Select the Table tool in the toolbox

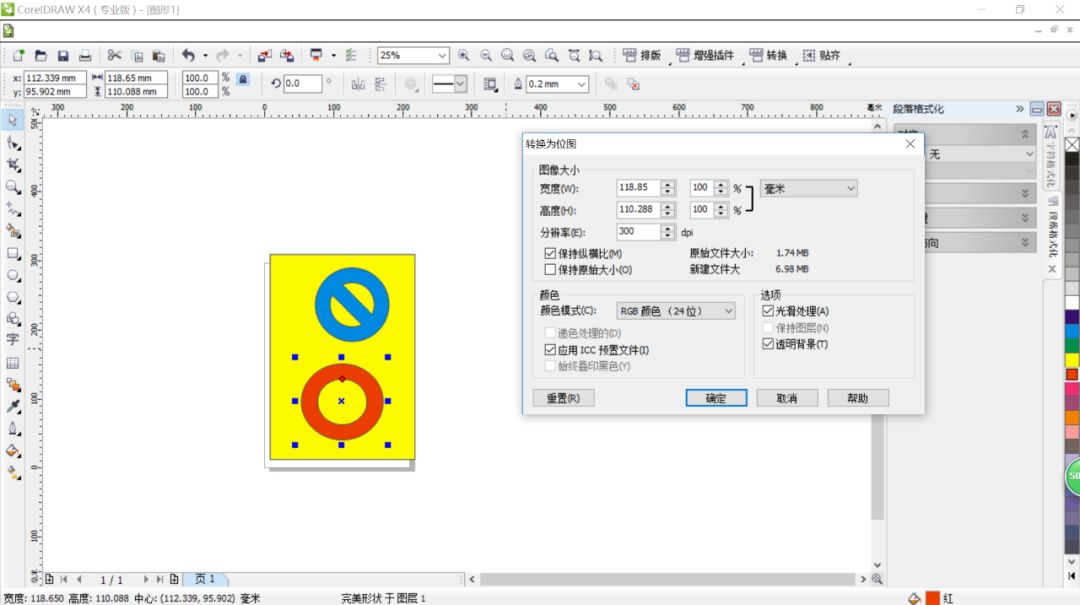12,363
